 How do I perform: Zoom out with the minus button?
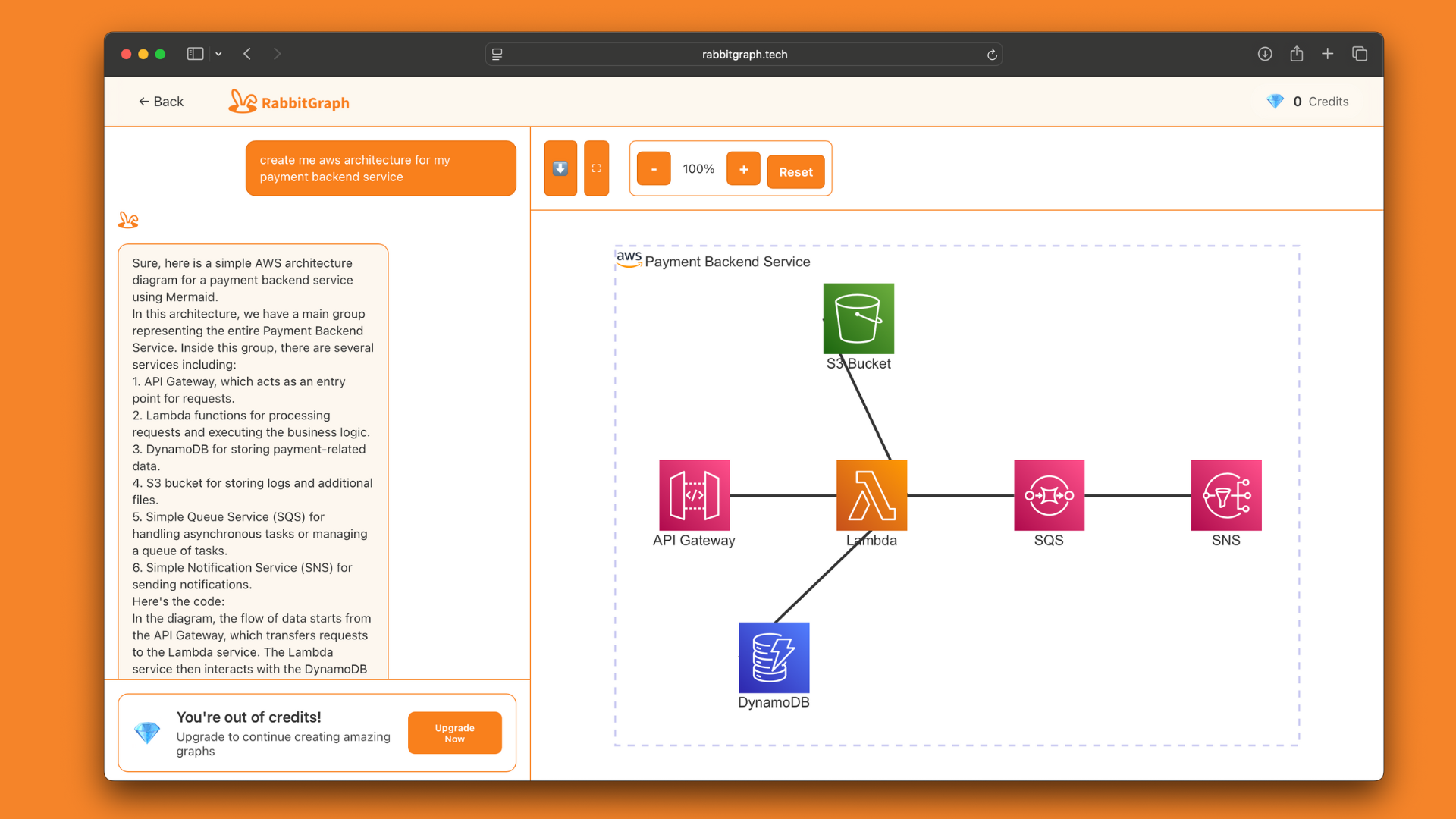coord(654,169)
